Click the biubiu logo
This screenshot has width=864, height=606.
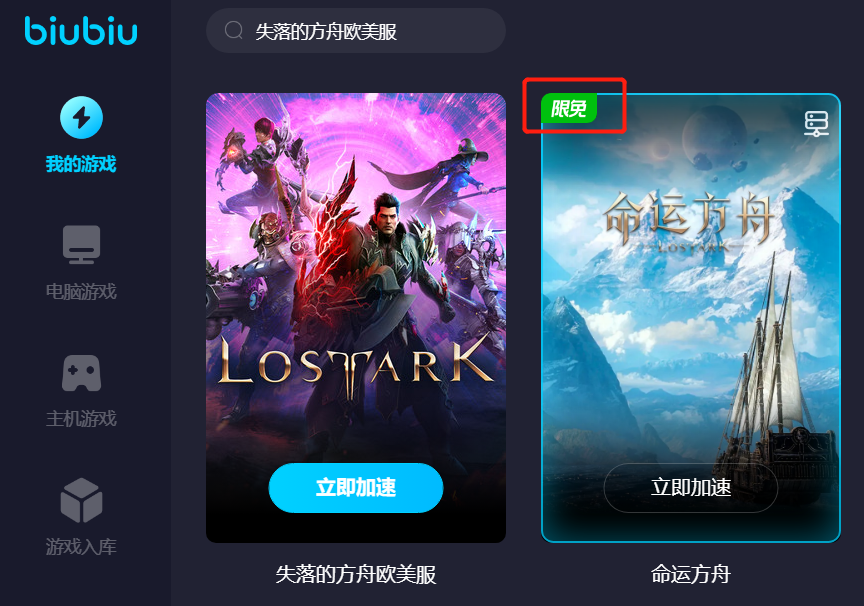pyautogui.click(x=81, y=30)
